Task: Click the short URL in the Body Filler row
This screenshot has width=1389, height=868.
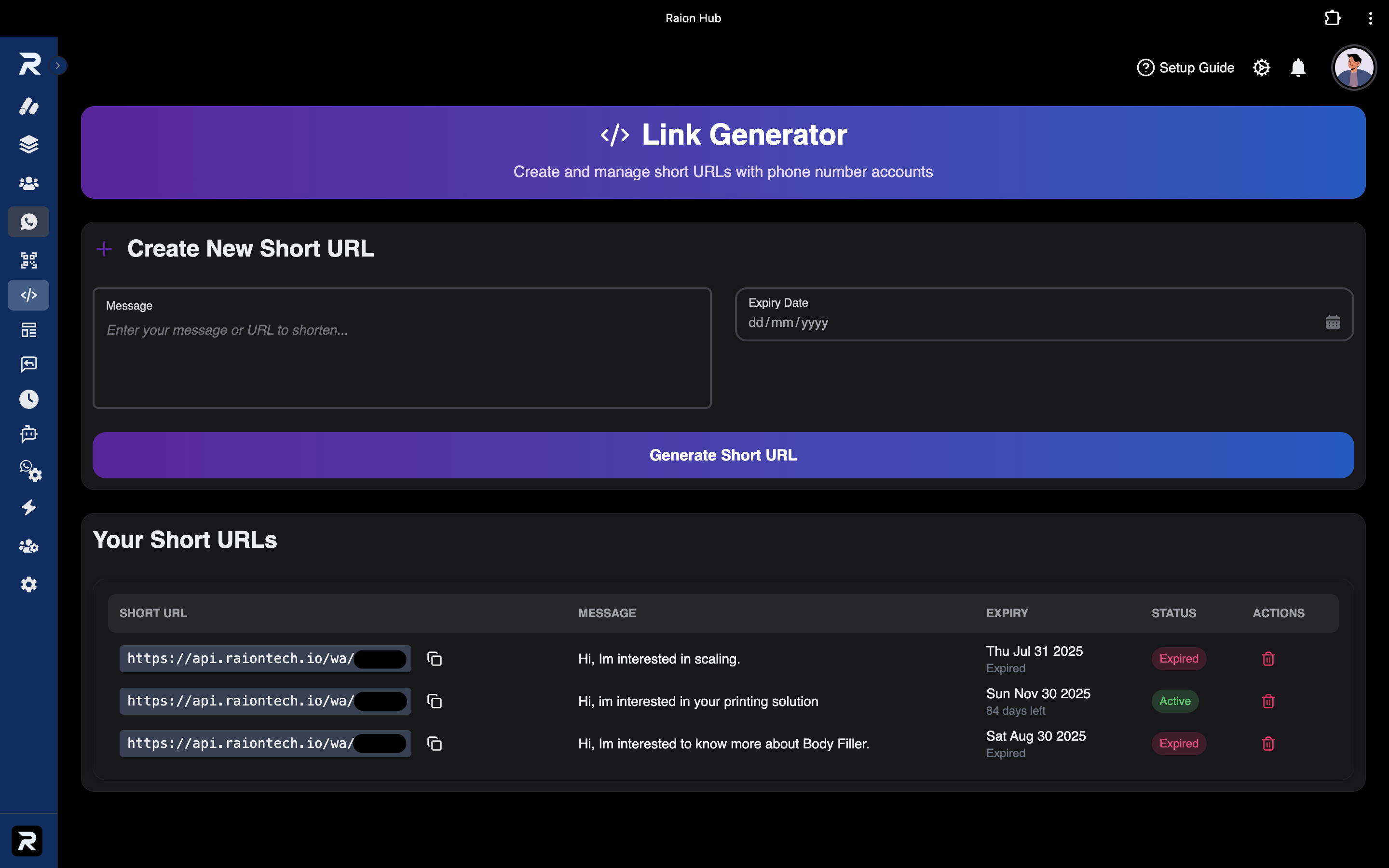Action: pos(265,744)
